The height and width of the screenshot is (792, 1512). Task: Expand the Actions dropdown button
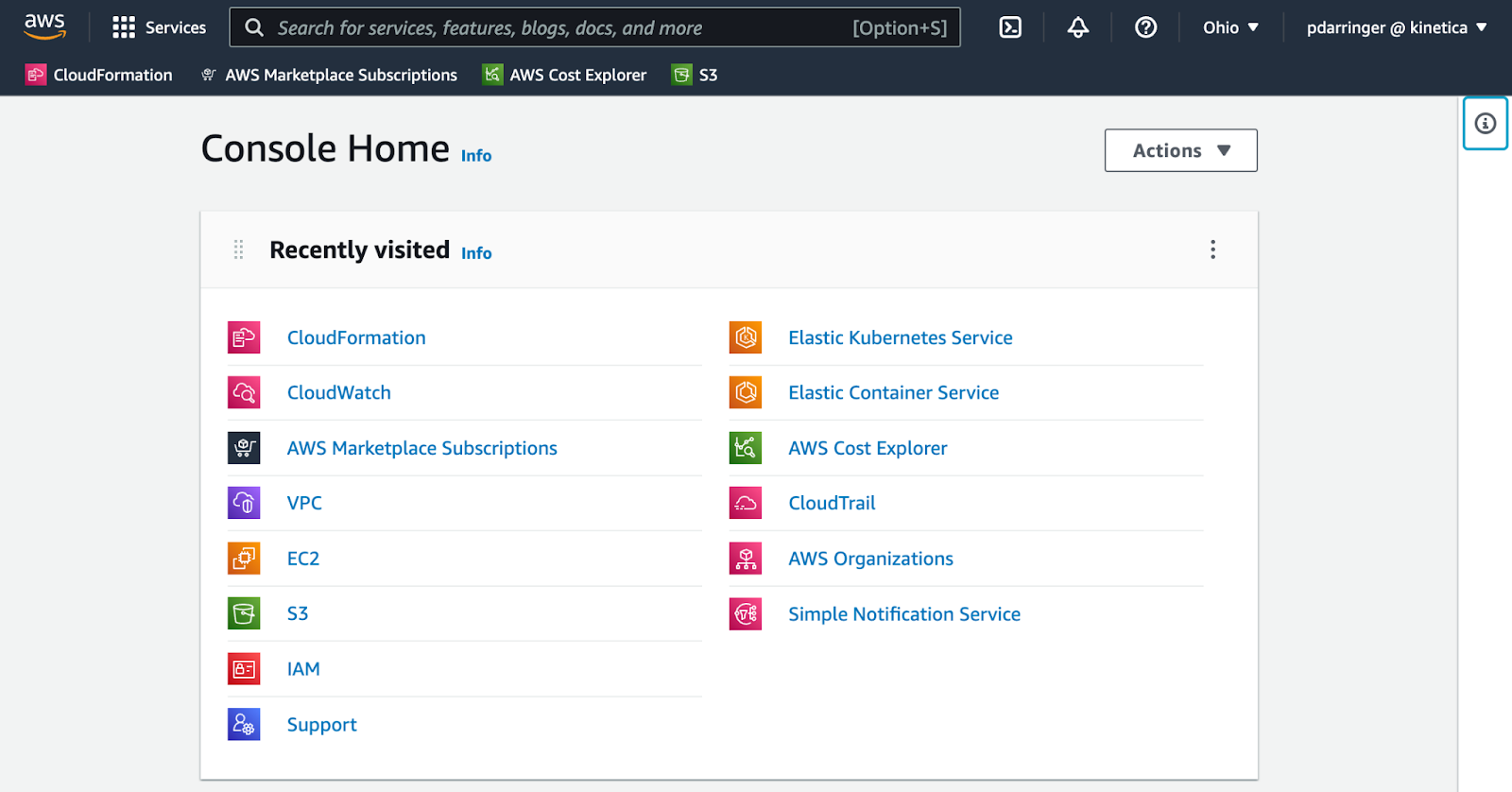tap(1181, 150)
